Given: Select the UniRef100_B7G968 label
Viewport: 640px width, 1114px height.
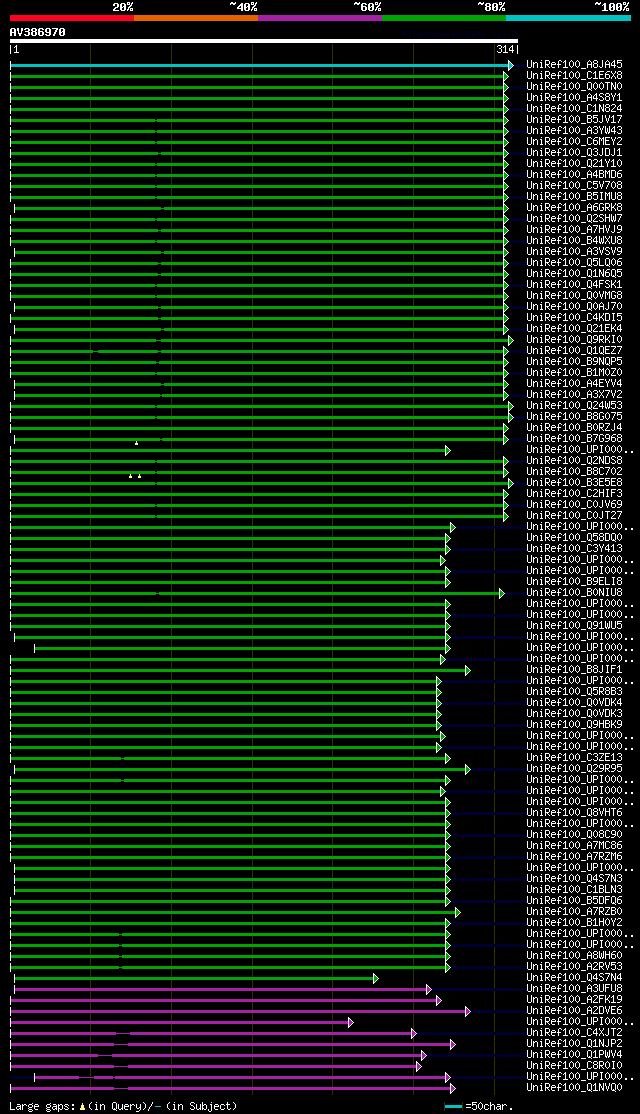Looking at the screenshot, I should click(x=575, y=438).
